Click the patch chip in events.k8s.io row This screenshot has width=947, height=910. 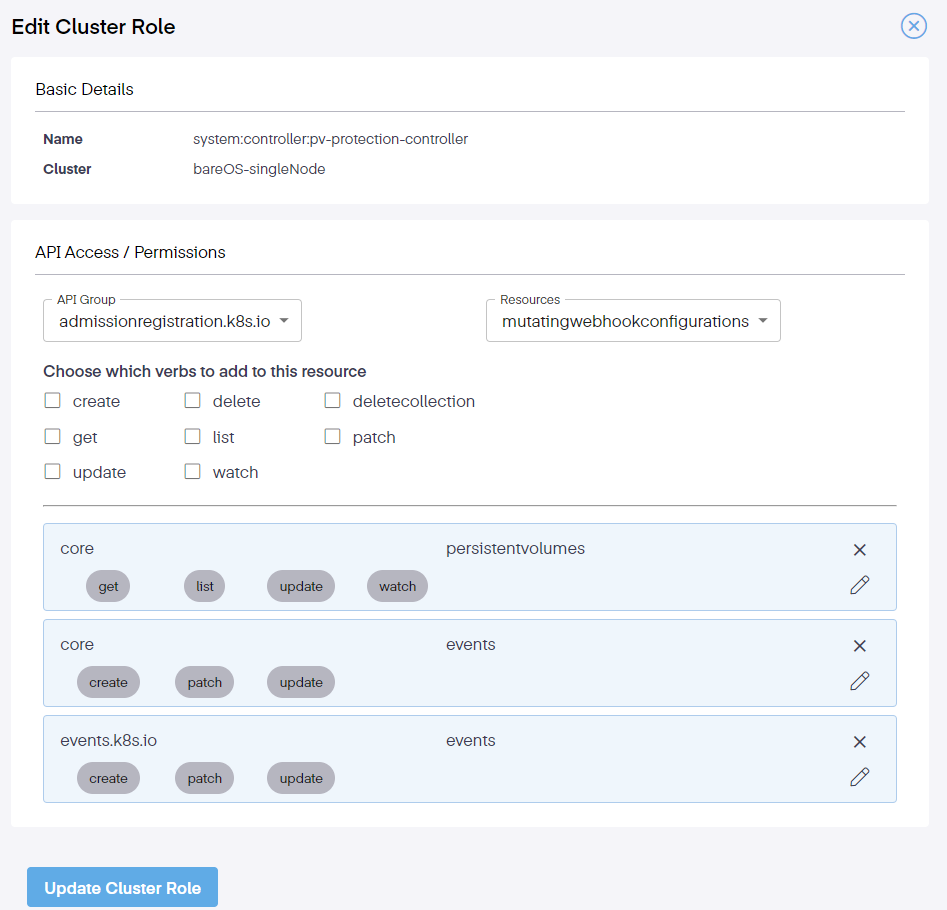pos(205,779)
